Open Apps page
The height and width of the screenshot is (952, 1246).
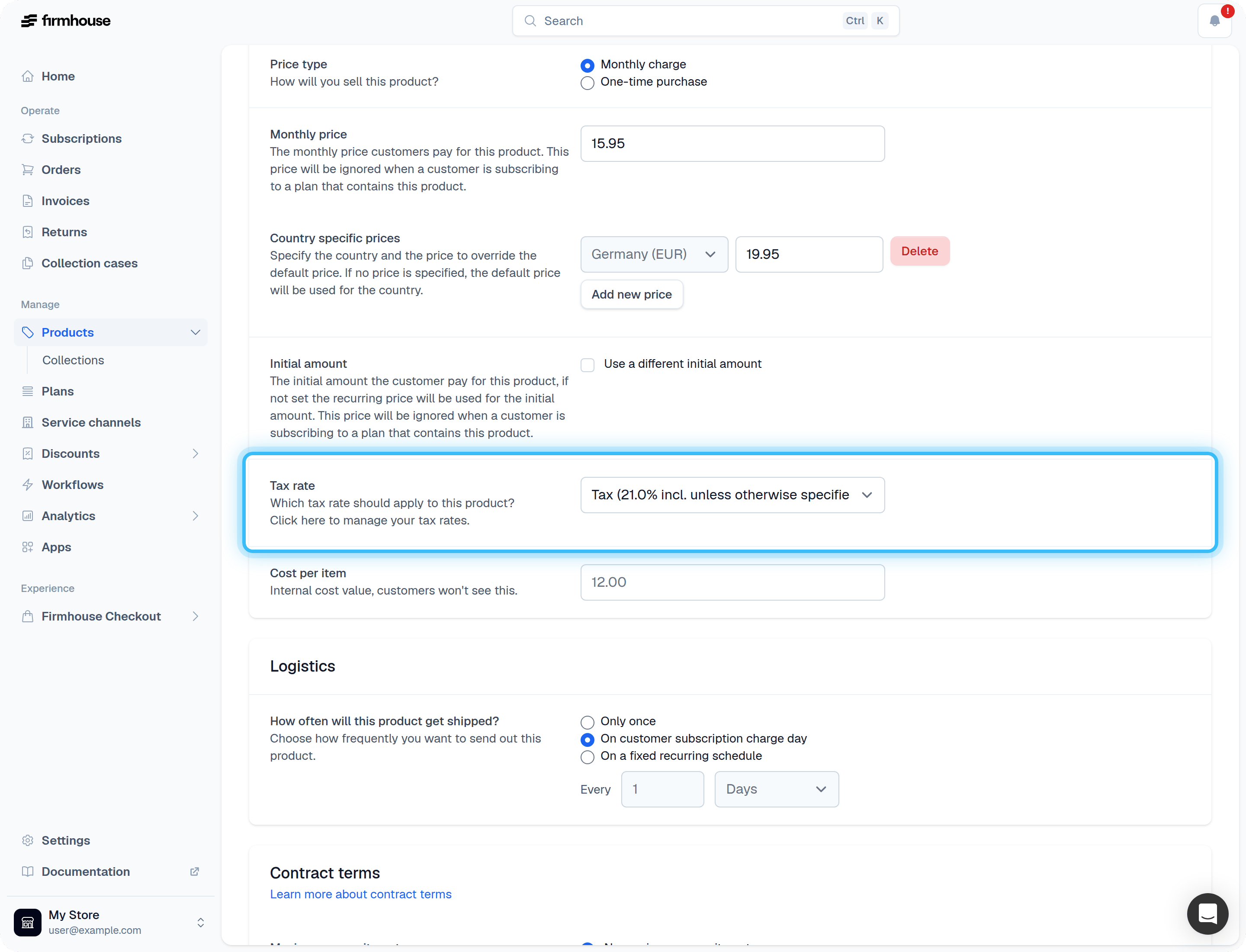[110, 547]
